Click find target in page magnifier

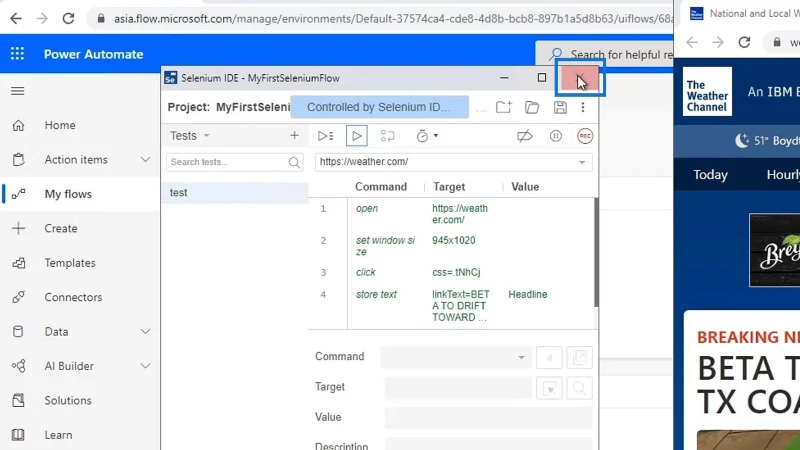coord(580,389)
